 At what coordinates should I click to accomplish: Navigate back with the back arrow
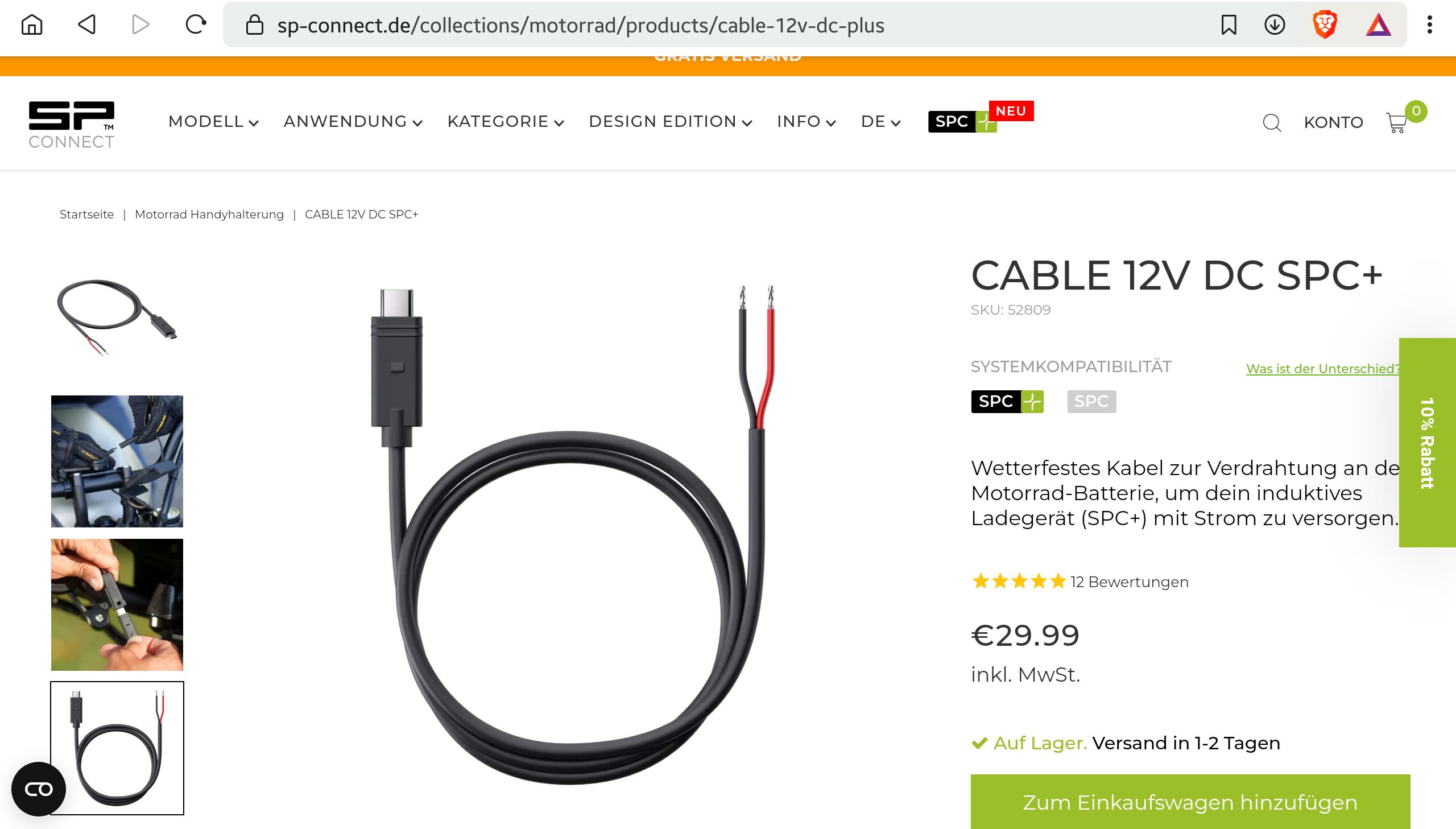[x=86, y=25]
